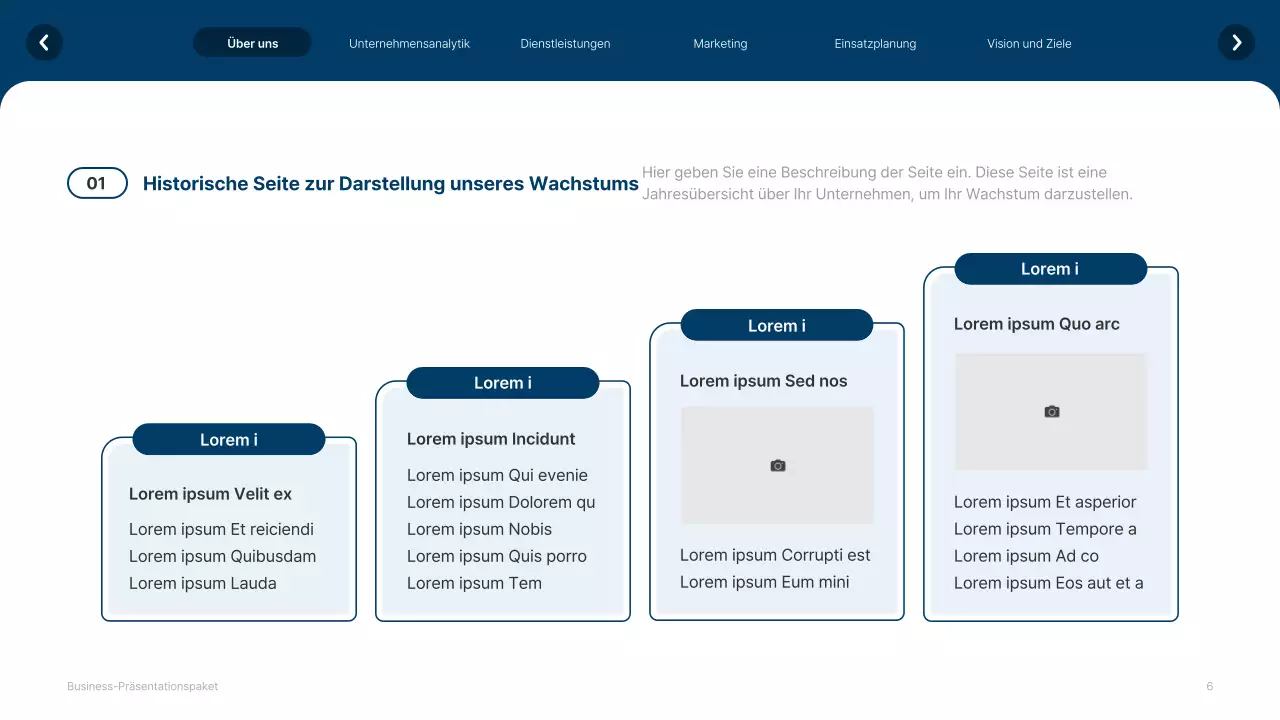Open the Unternehmensanalytik section
Viewport: 1280px width, 720px height.
click(x=410, y=43)
